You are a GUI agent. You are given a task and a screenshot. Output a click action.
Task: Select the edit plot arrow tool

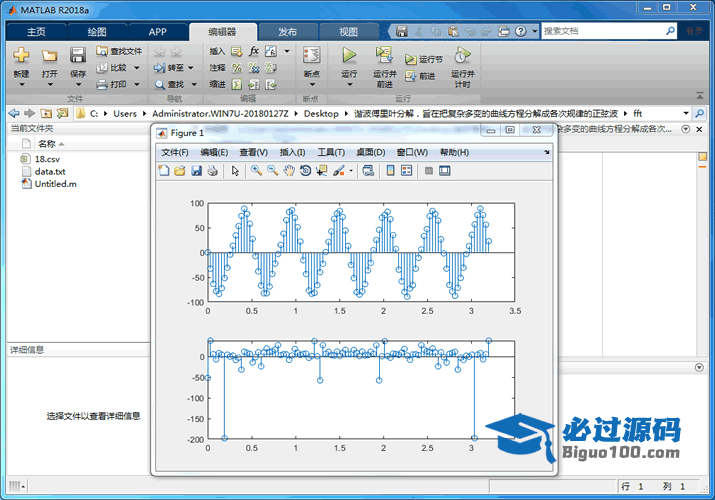point(235,171)
